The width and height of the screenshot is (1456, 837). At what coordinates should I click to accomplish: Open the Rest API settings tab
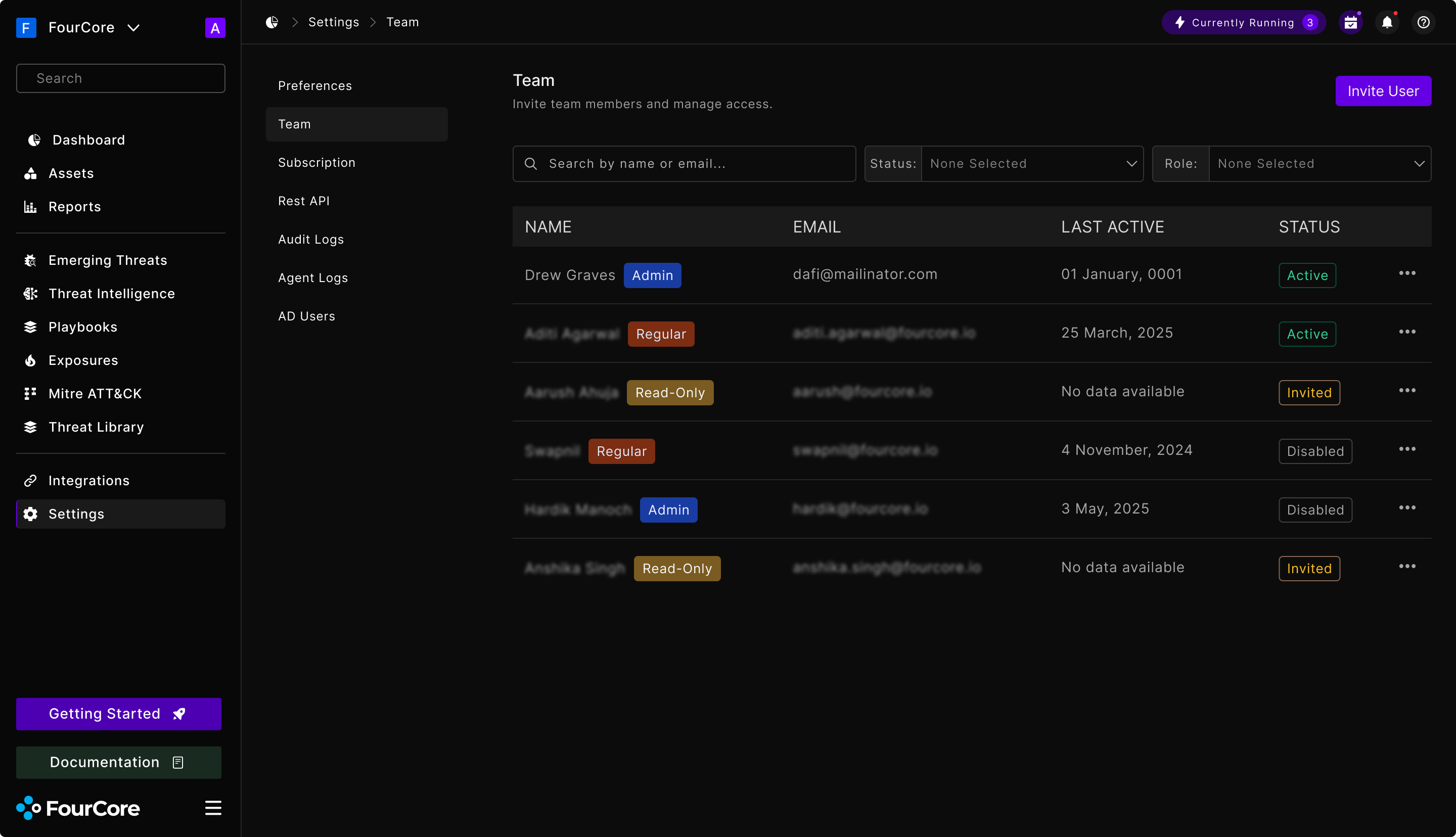point(356,201)
